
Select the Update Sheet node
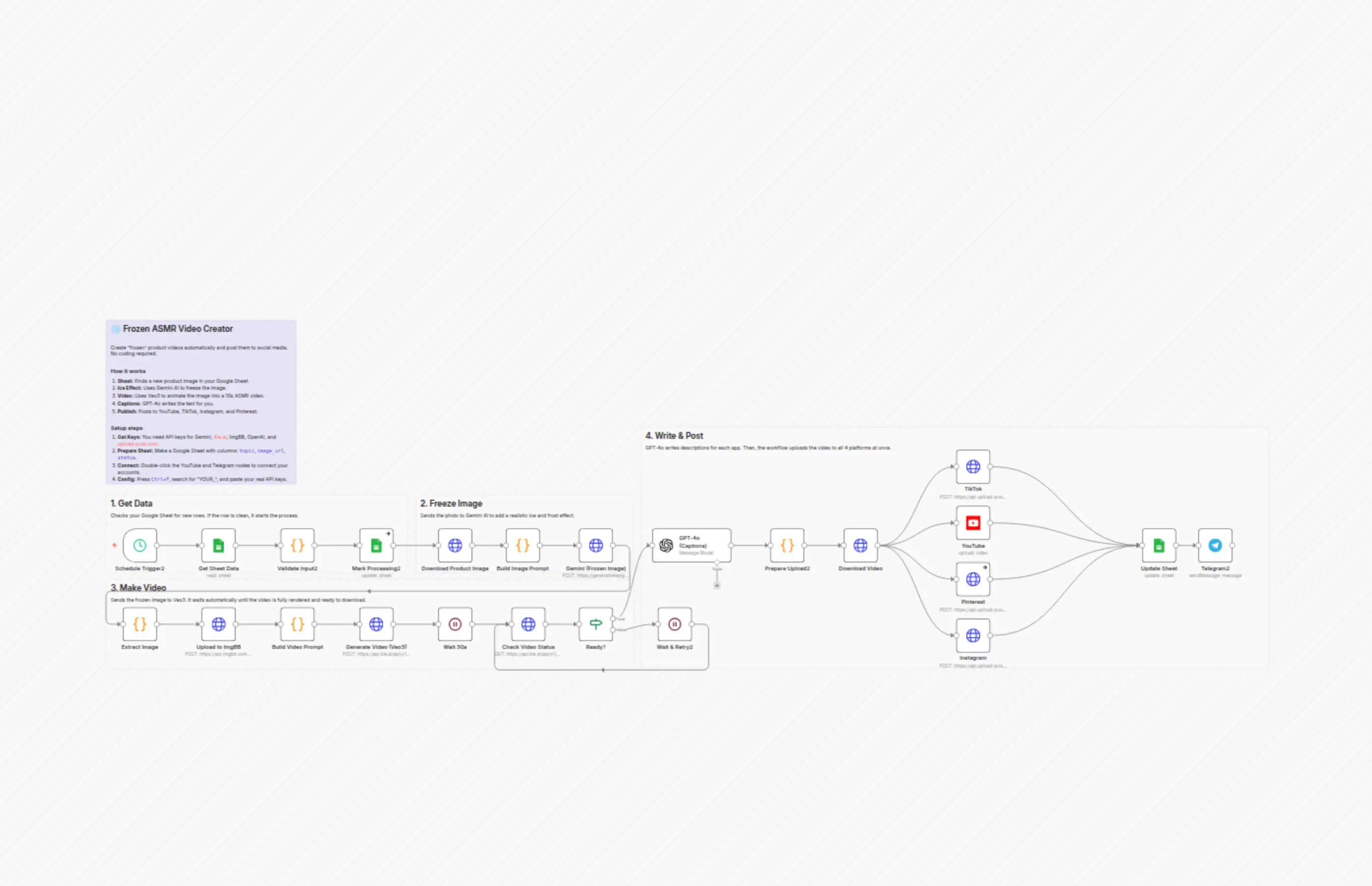click(1159, 545)
